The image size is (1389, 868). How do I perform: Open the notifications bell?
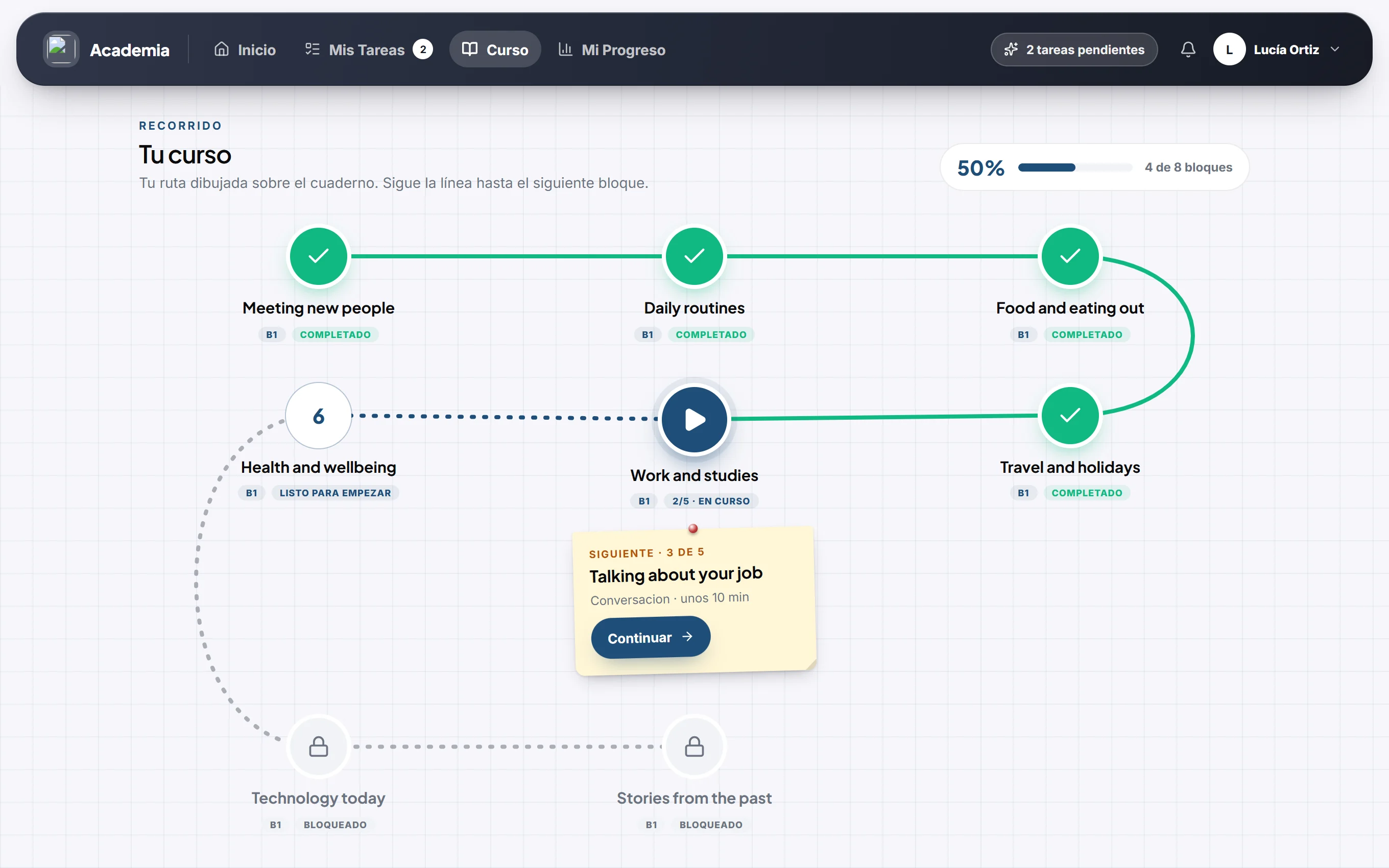[1187, 50]
